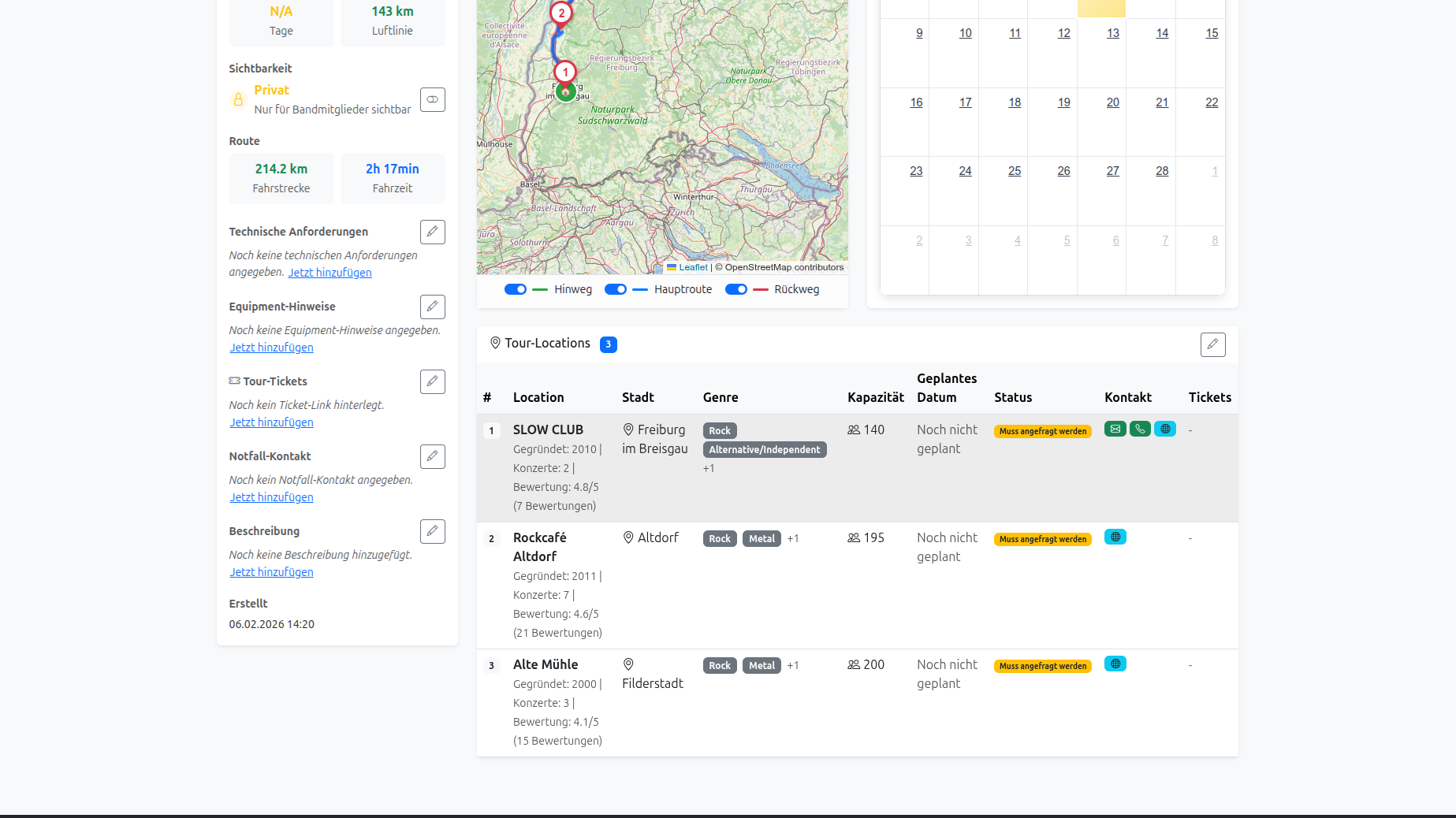Viewport: 1456px width, 818px height.
Task: Click Jetzt hinzufügen under Equipment-Hinweise
Action: click(x=271, y=348)
